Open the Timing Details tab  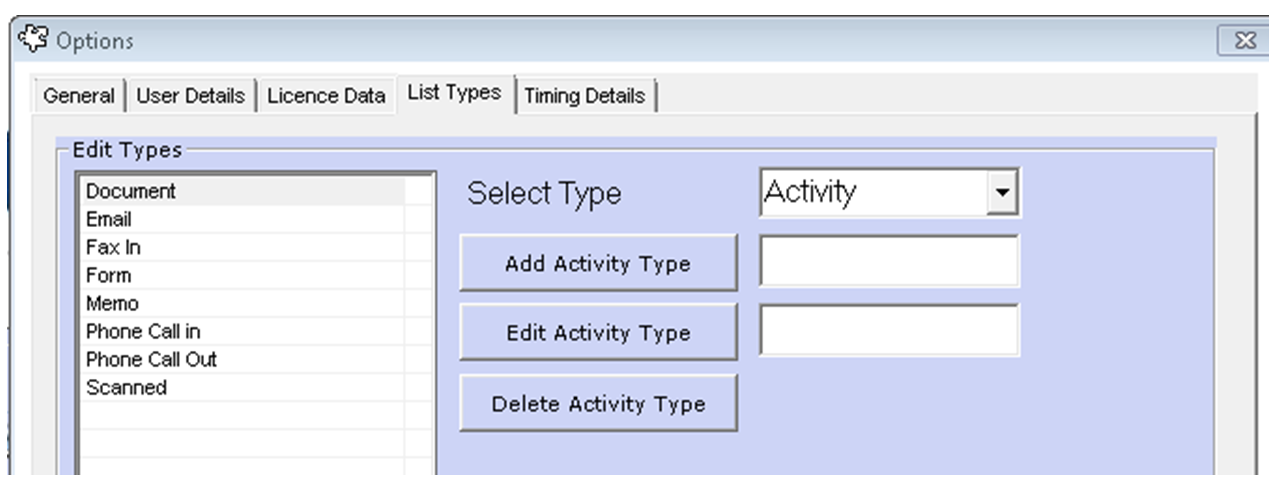[x=585, y=96]
